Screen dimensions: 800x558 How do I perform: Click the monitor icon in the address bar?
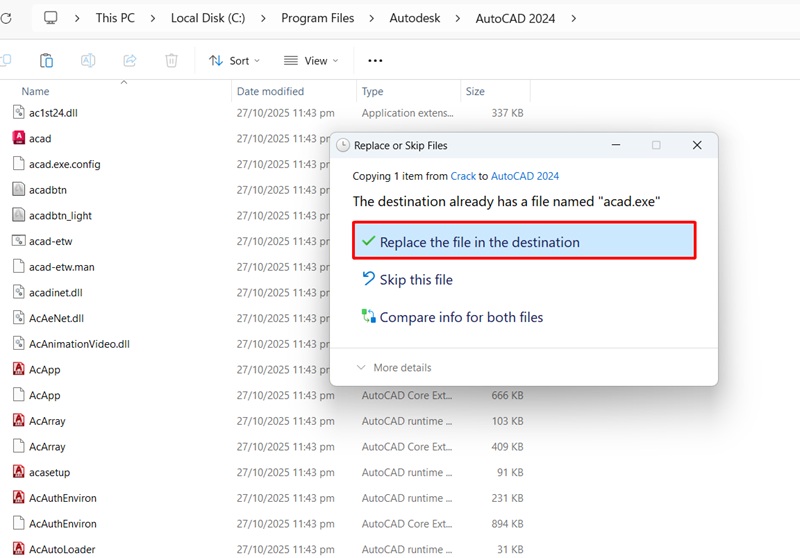click(51, 18)
